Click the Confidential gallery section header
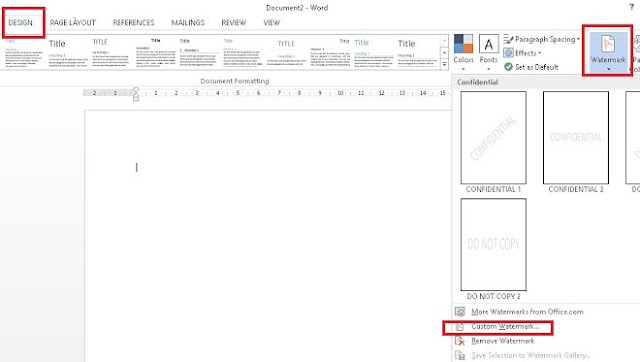The width and height of the screenshot is (640, 362). [477, 82]
